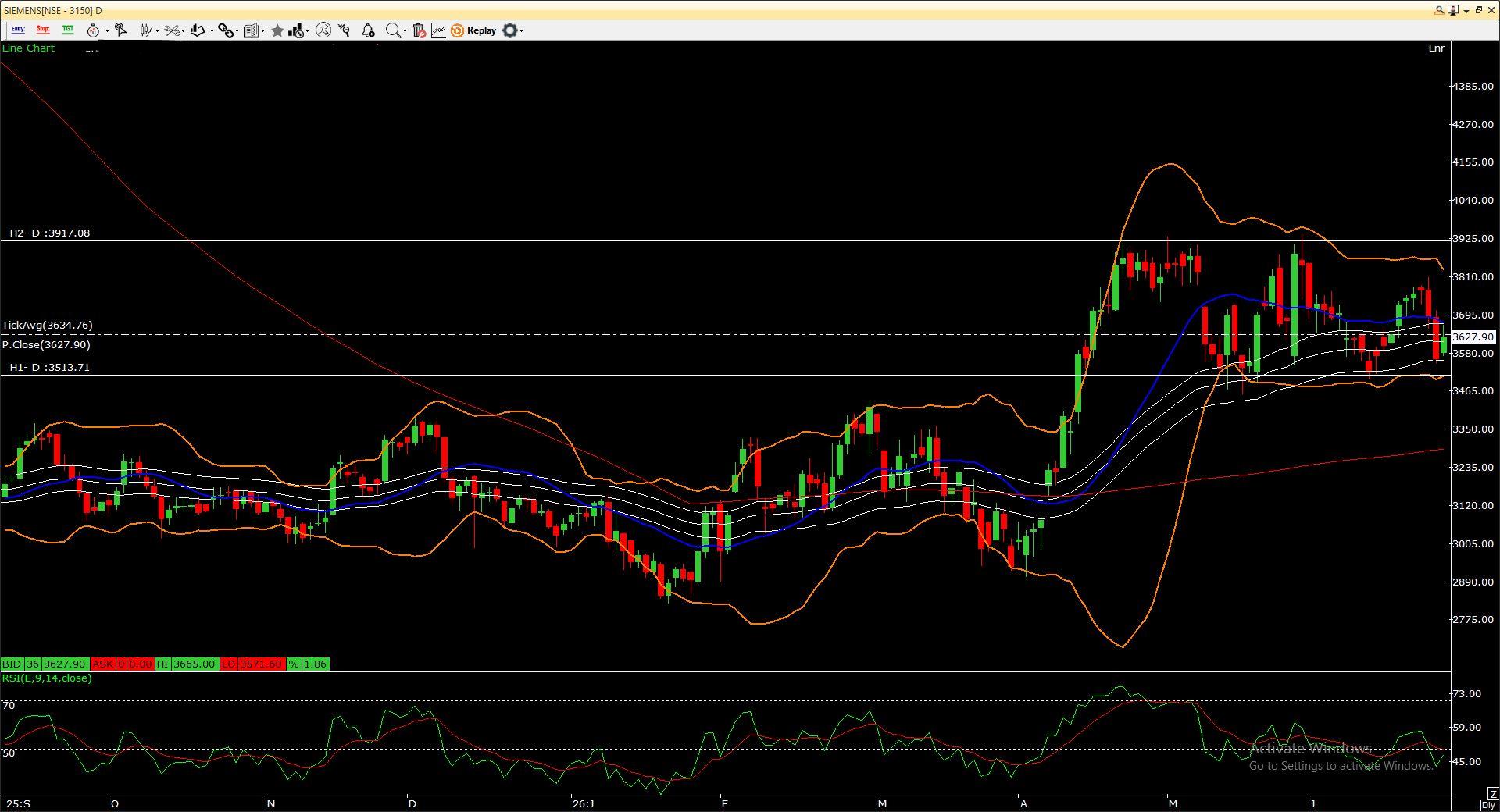1500x812 pixels.
Task: Expand the magnifier zoom dropdown arrow
Action: click(x=405, y=31)
